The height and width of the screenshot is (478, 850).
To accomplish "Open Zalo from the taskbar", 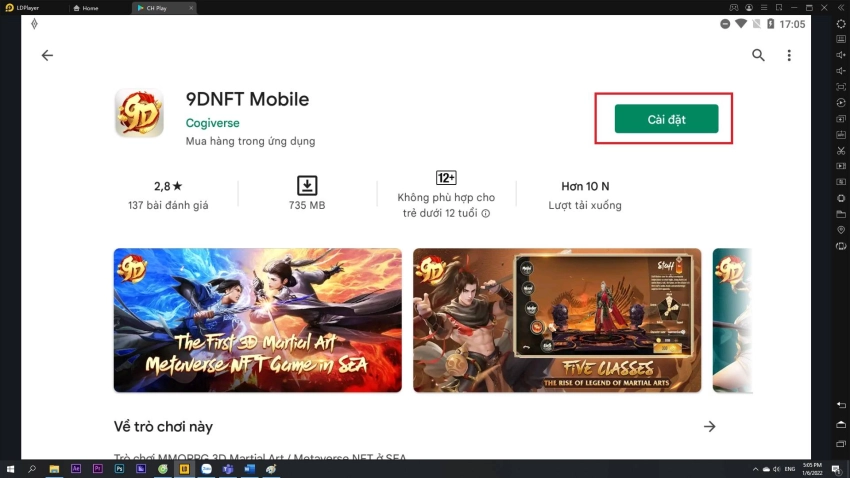I will click(x=206, y=469).
